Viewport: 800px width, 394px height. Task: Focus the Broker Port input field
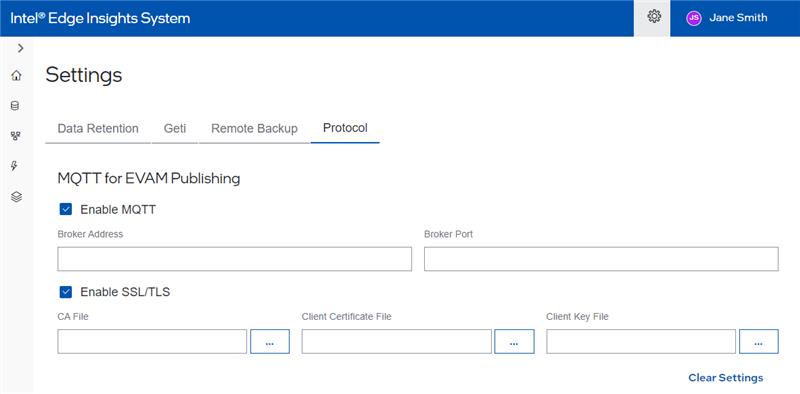(601, 259)
